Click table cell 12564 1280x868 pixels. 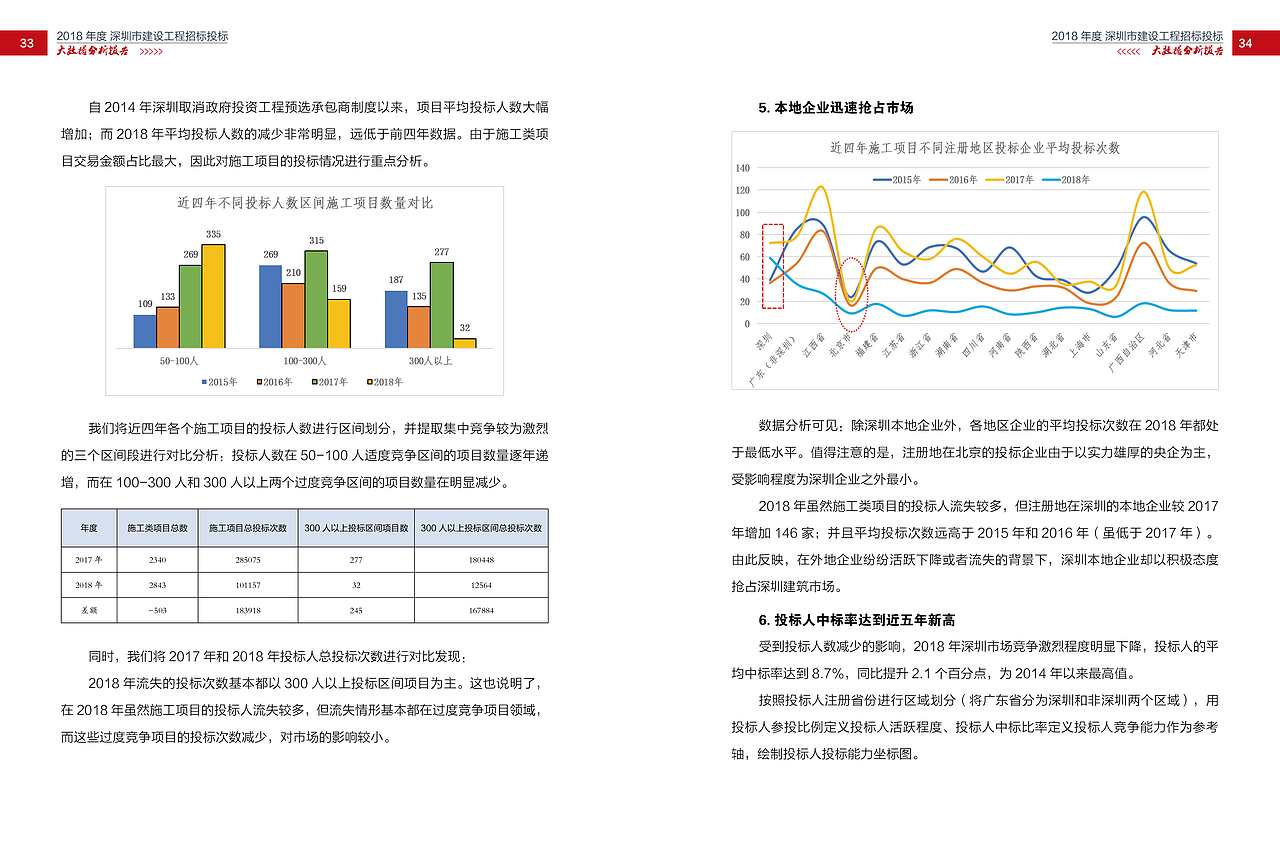coord(481,585)
